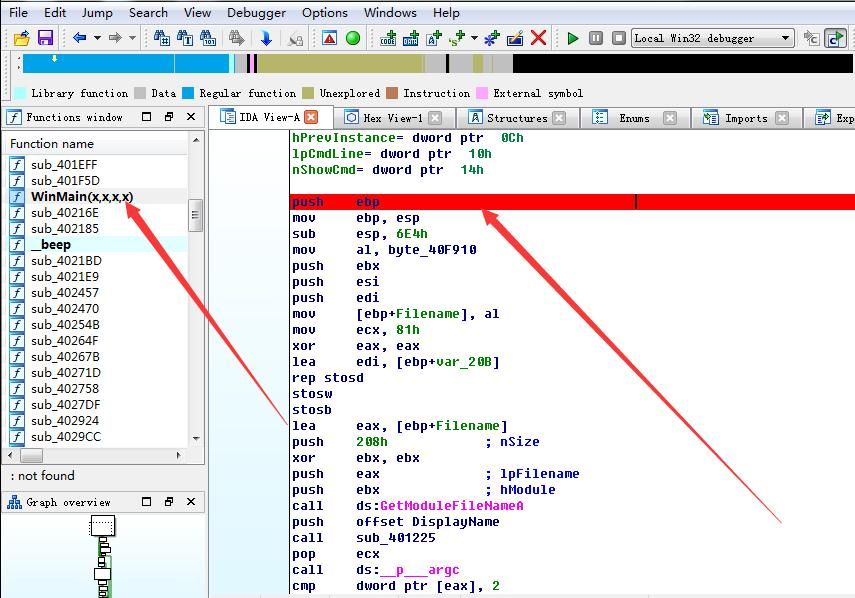Viewport: 855px width, 598px height.
Task: Click the Jump back blue arrow
Action: pyautogui.click(x=80, y=38)
